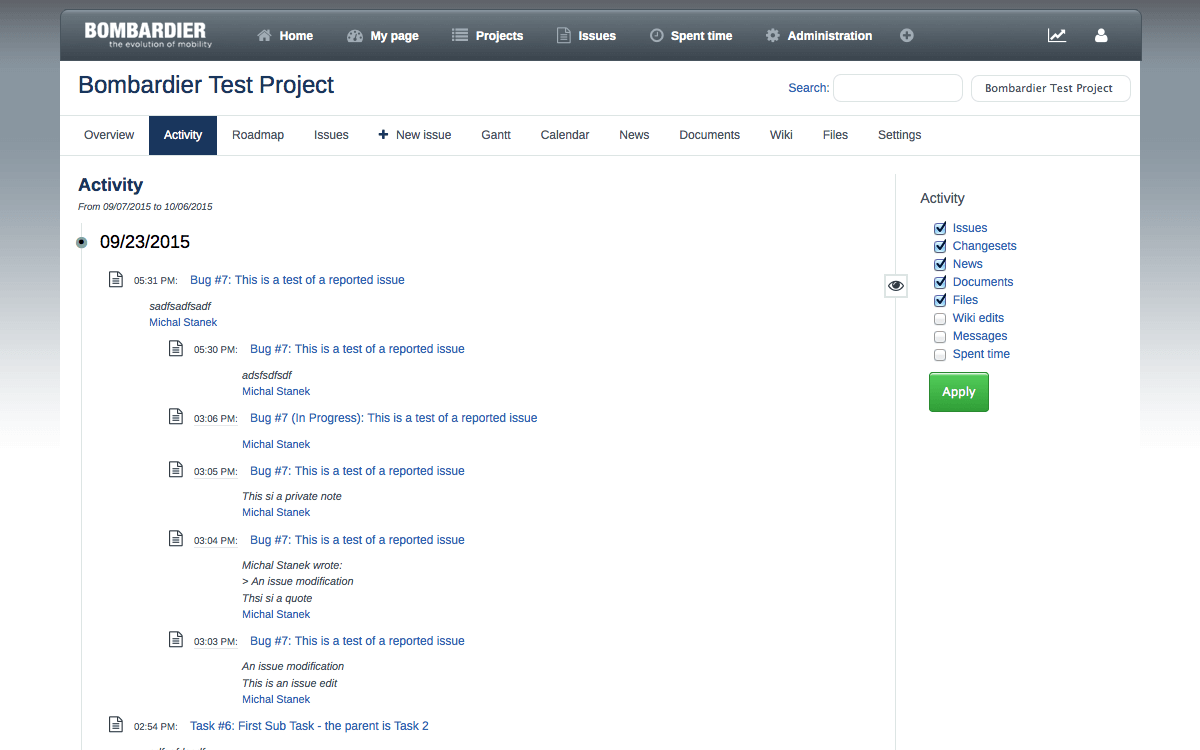1200x750 pixels.
Task: Click document icon of 03:06 PM entry
Action: (176, 417)
